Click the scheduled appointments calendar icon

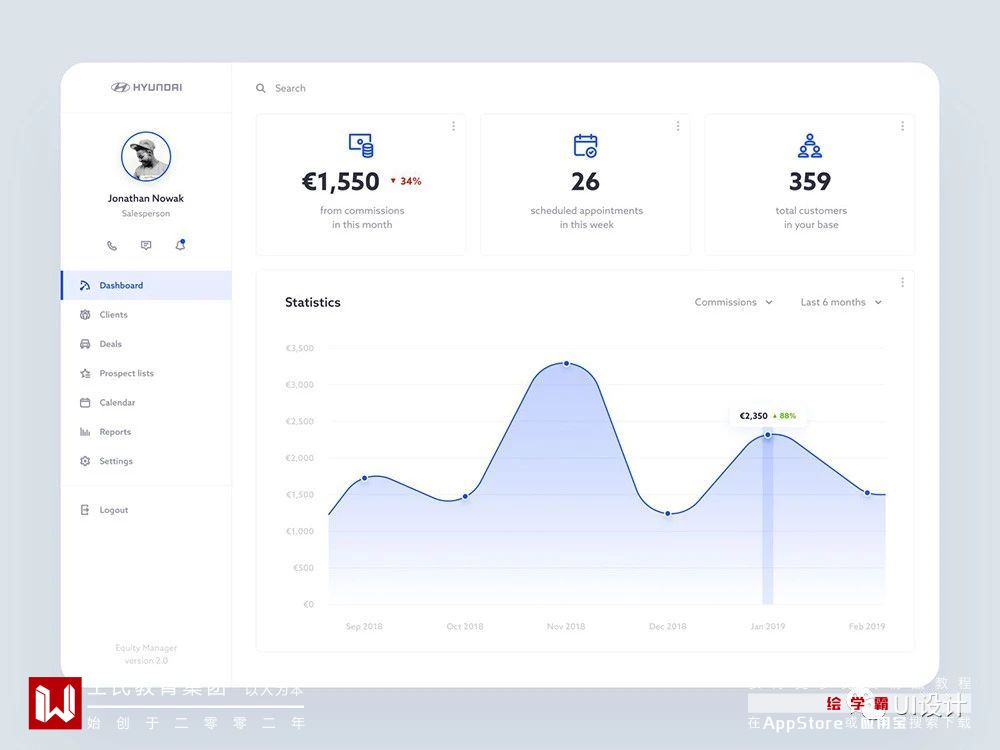[585, 145]
